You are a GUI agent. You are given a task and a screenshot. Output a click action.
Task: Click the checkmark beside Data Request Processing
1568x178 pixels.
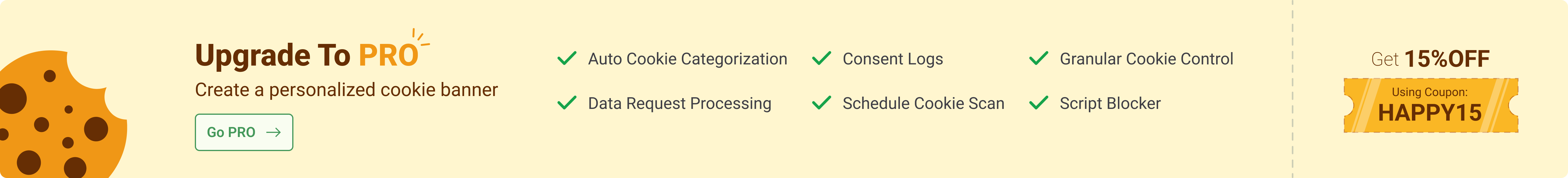point(567,103)
